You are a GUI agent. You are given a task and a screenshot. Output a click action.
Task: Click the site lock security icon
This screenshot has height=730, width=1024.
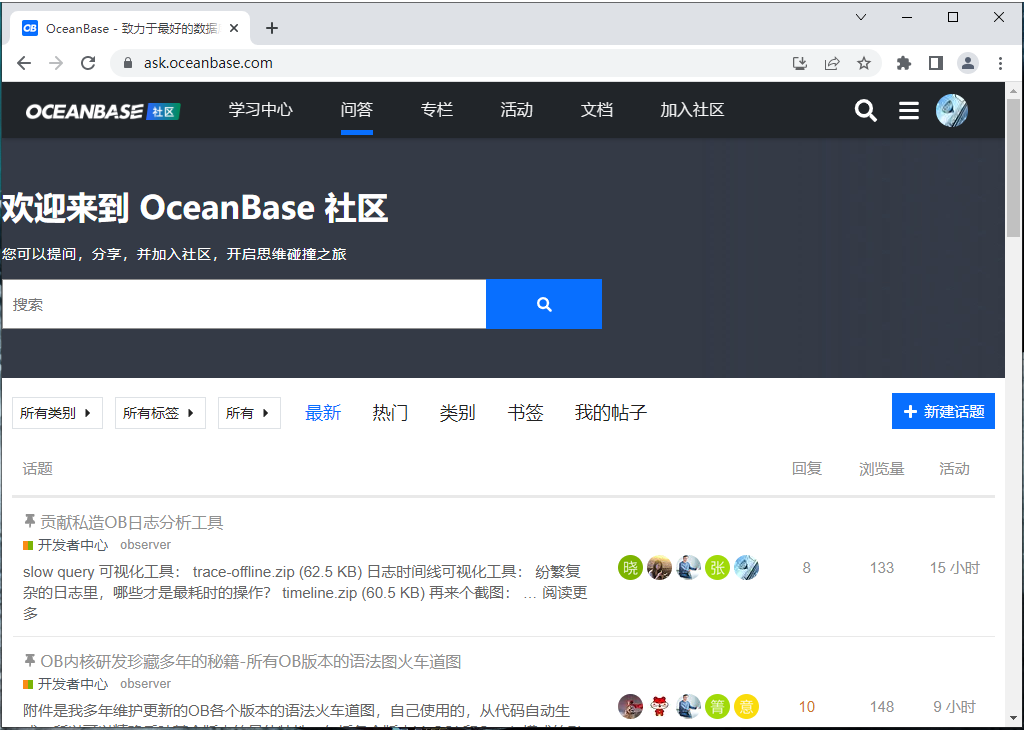(128, 63)
